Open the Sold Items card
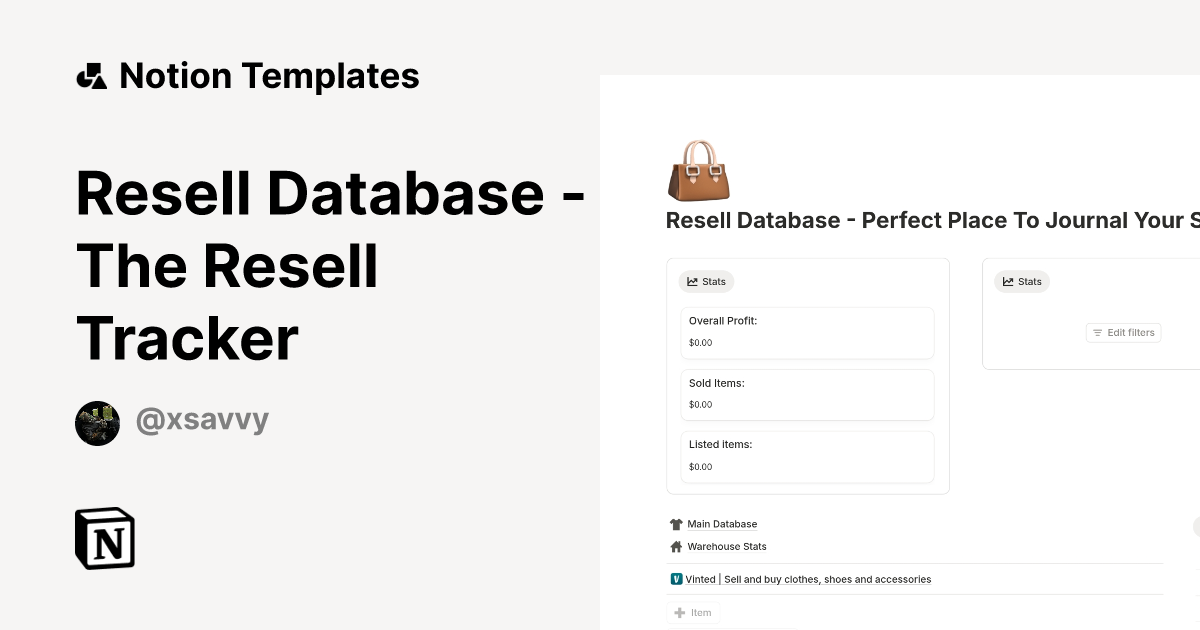This screenshot has height=630, width=1200. coord(807,394)
